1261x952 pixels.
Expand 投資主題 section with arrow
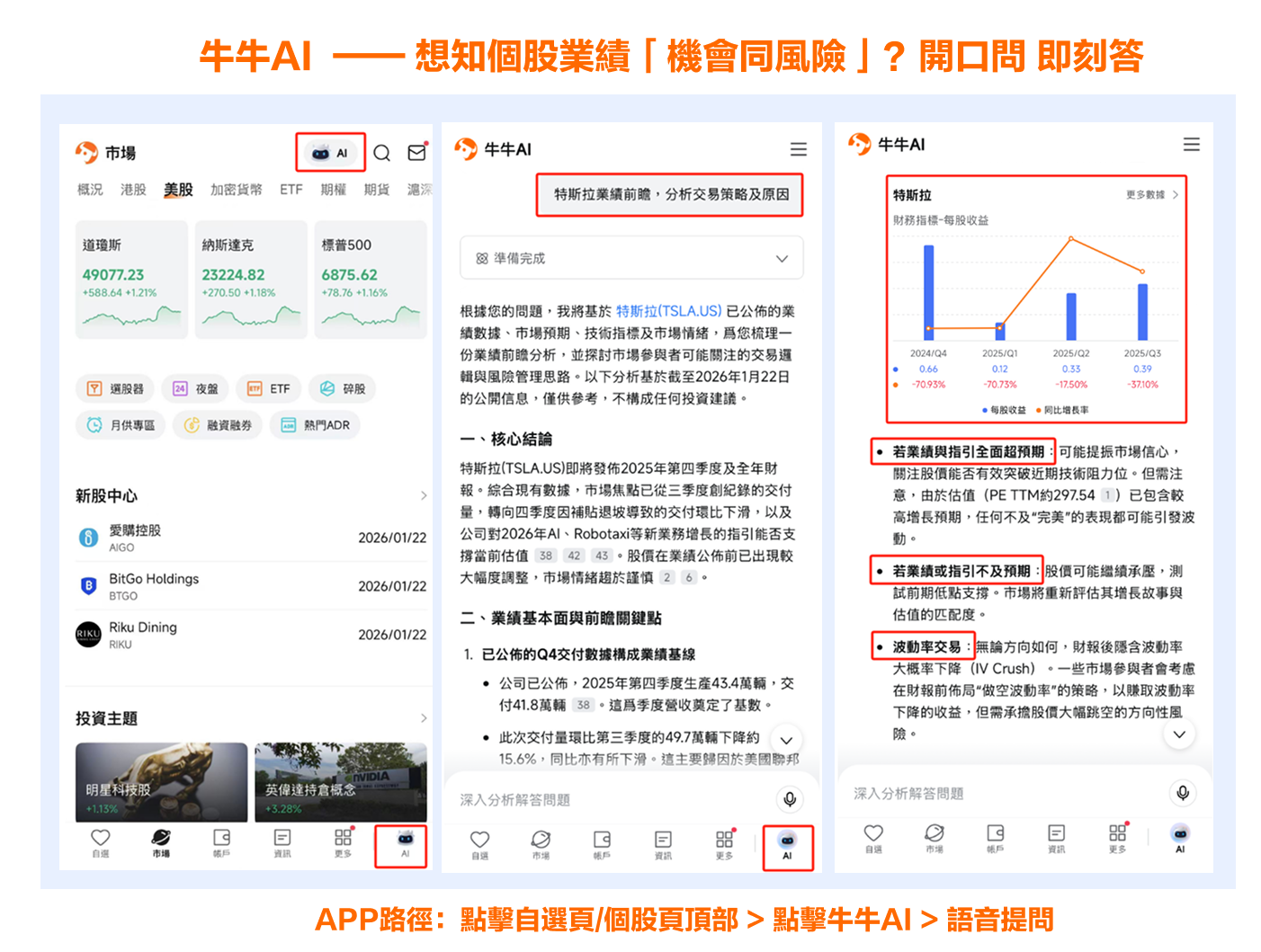click(424, 718)
